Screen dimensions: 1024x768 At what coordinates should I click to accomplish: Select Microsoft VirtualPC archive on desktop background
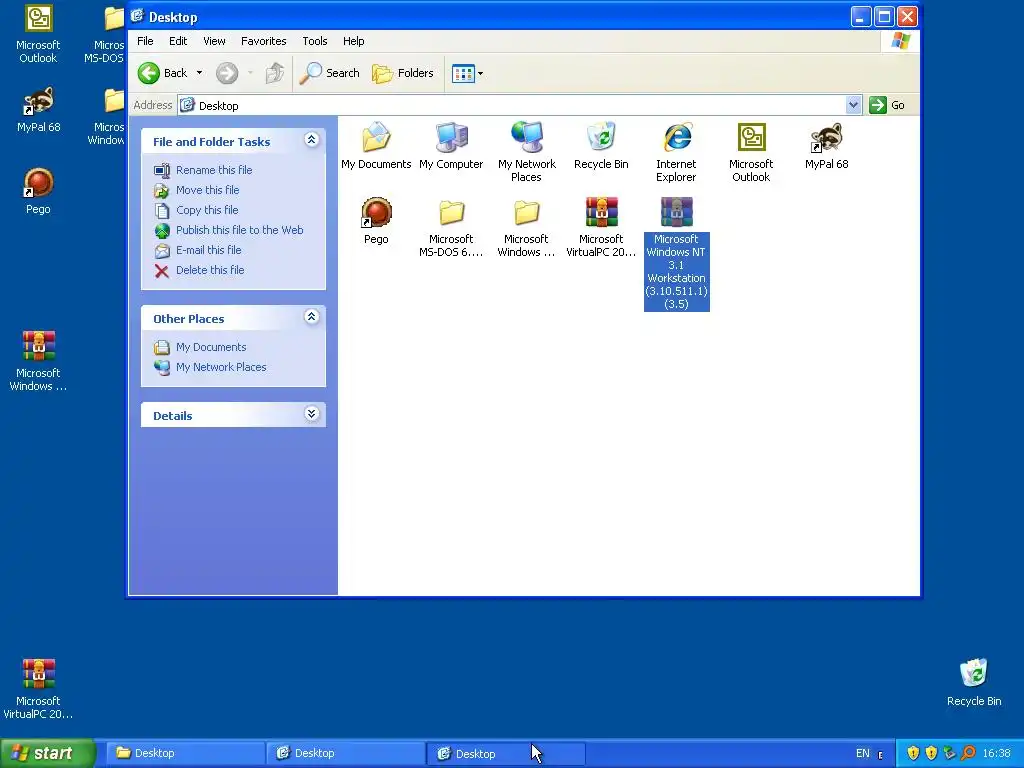point(39,675)
